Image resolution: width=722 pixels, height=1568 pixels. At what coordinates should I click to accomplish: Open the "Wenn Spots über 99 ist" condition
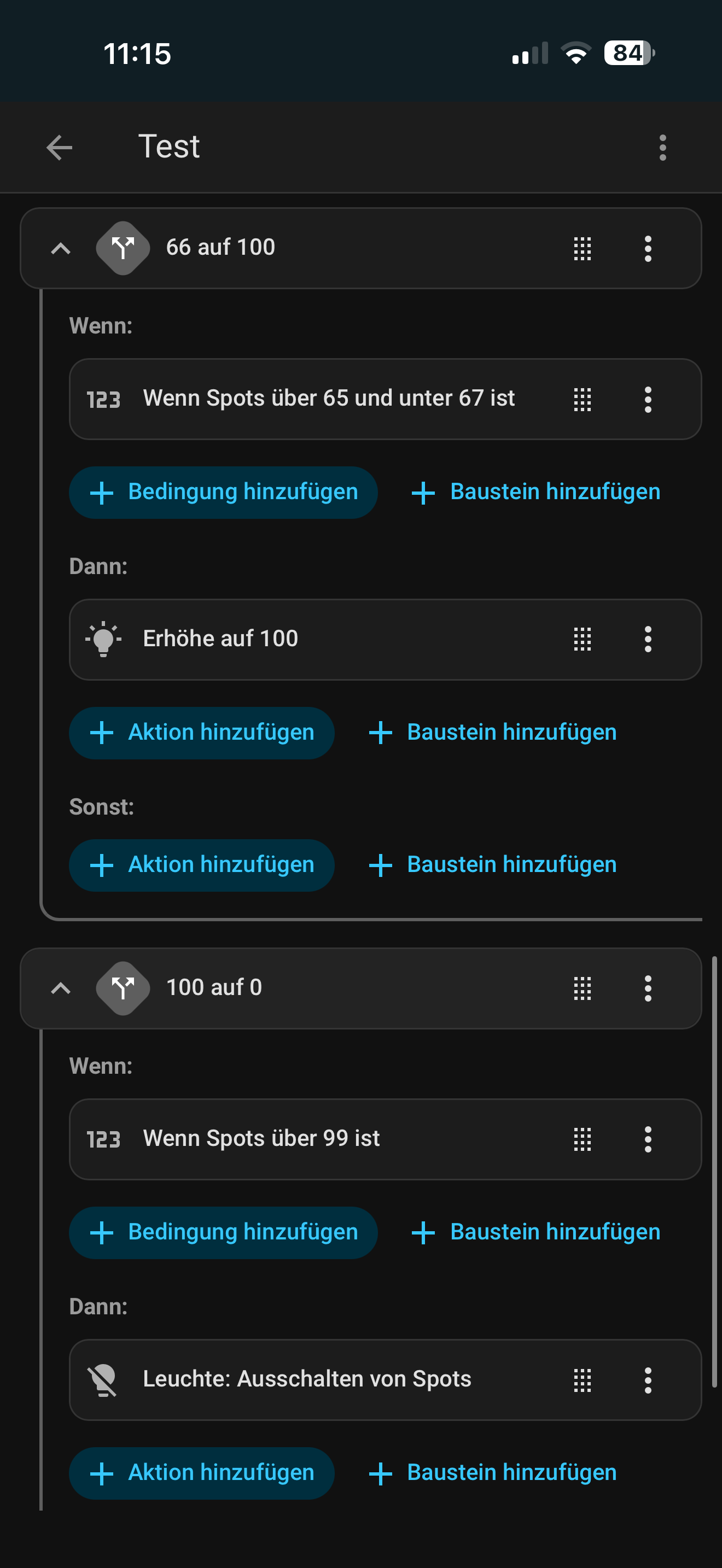pyautogui.click(x=262, y=1139)
